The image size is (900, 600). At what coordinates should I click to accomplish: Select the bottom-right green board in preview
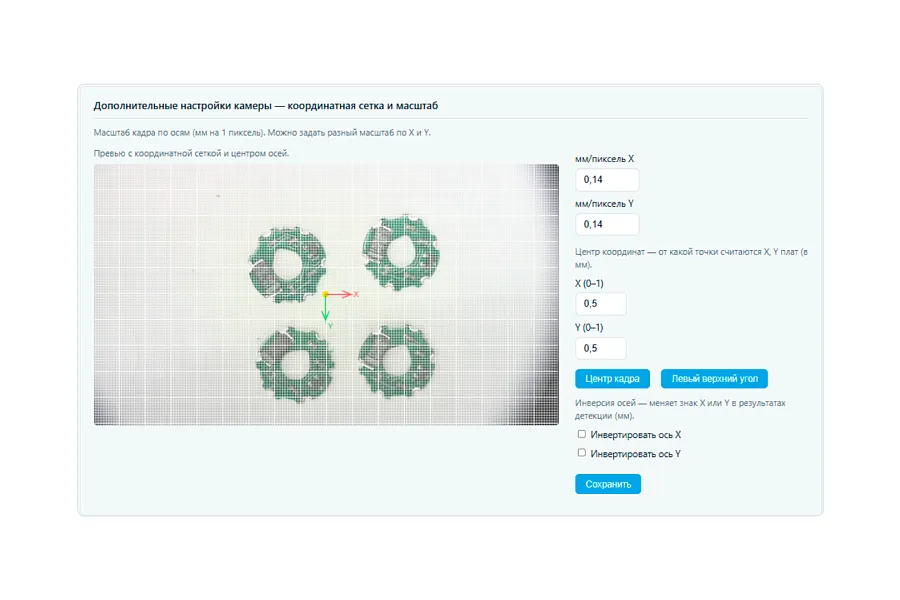[x=397, y=361]
